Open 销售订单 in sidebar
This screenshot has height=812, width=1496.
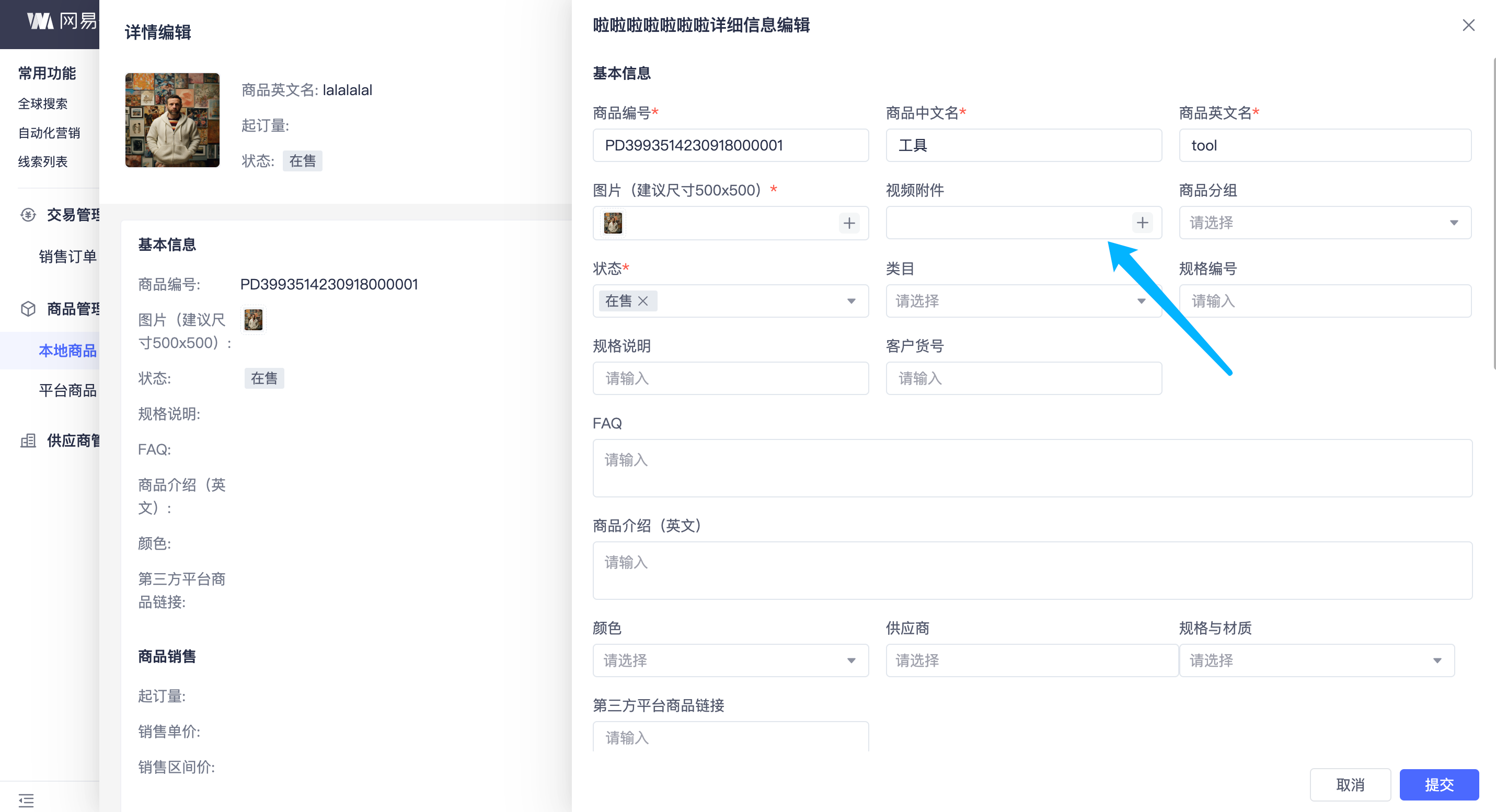tap(67, 257)
